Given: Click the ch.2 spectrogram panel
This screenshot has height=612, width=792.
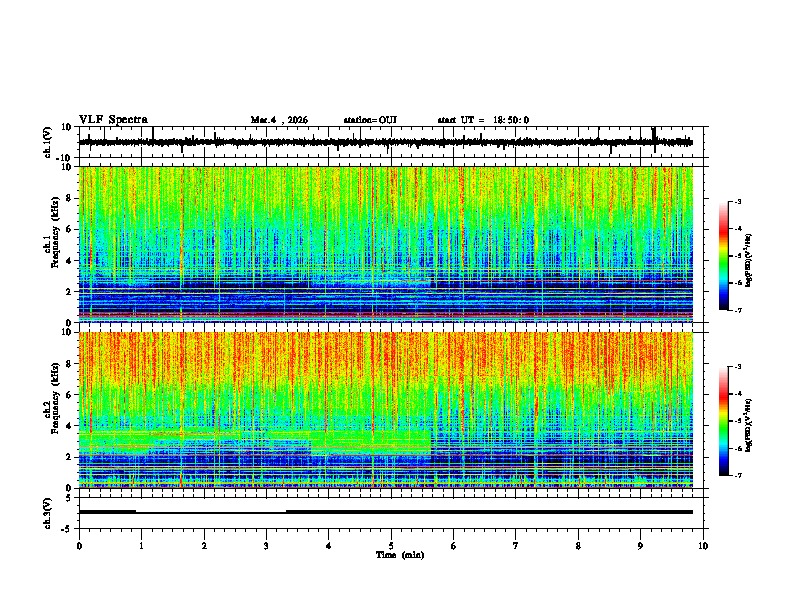Looking at the screenshot, I should click(x=386, y=410).
